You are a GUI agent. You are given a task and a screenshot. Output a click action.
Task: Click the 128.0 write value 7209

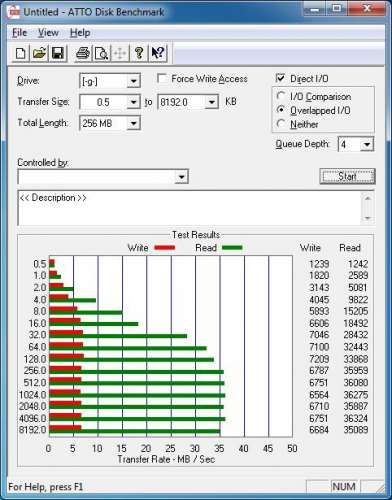coord(319,359)
